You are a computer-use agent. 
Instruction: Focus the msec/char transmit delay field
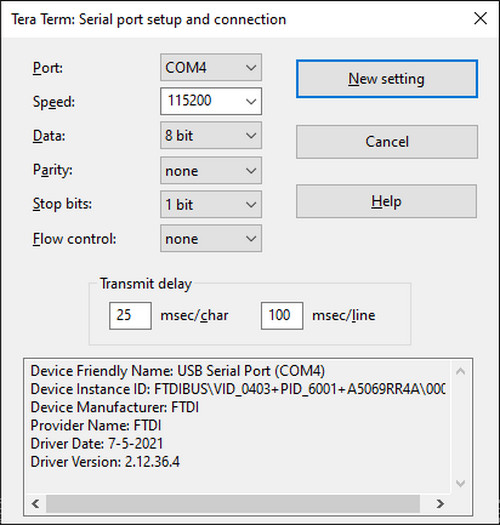(130, 315)
